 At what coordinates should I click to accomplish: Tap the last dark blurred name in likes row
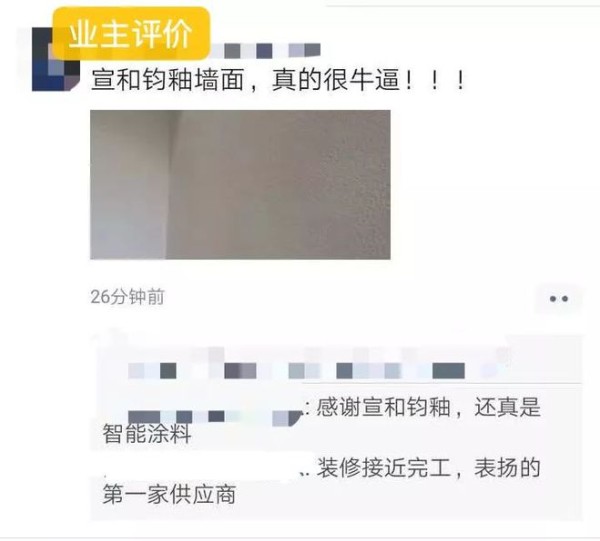[448, 371]
